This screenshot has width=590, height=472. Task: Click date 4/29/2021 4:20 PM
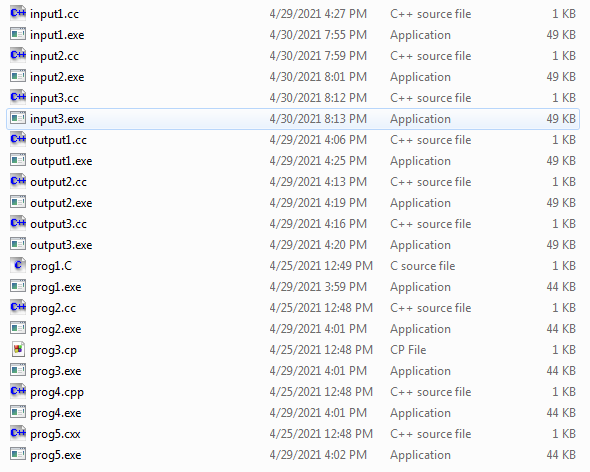point(318,245)
